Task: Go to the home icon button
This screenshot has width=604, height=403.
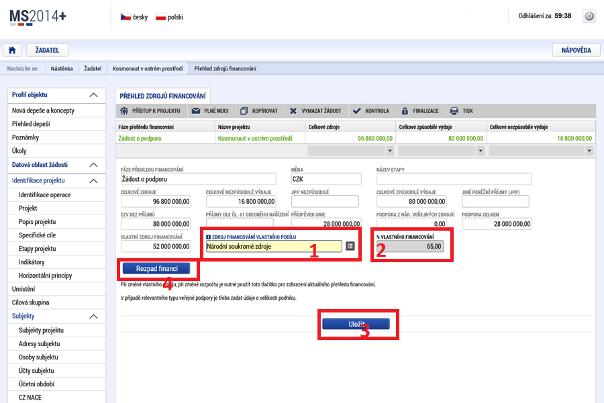Action: click(12, 50)
